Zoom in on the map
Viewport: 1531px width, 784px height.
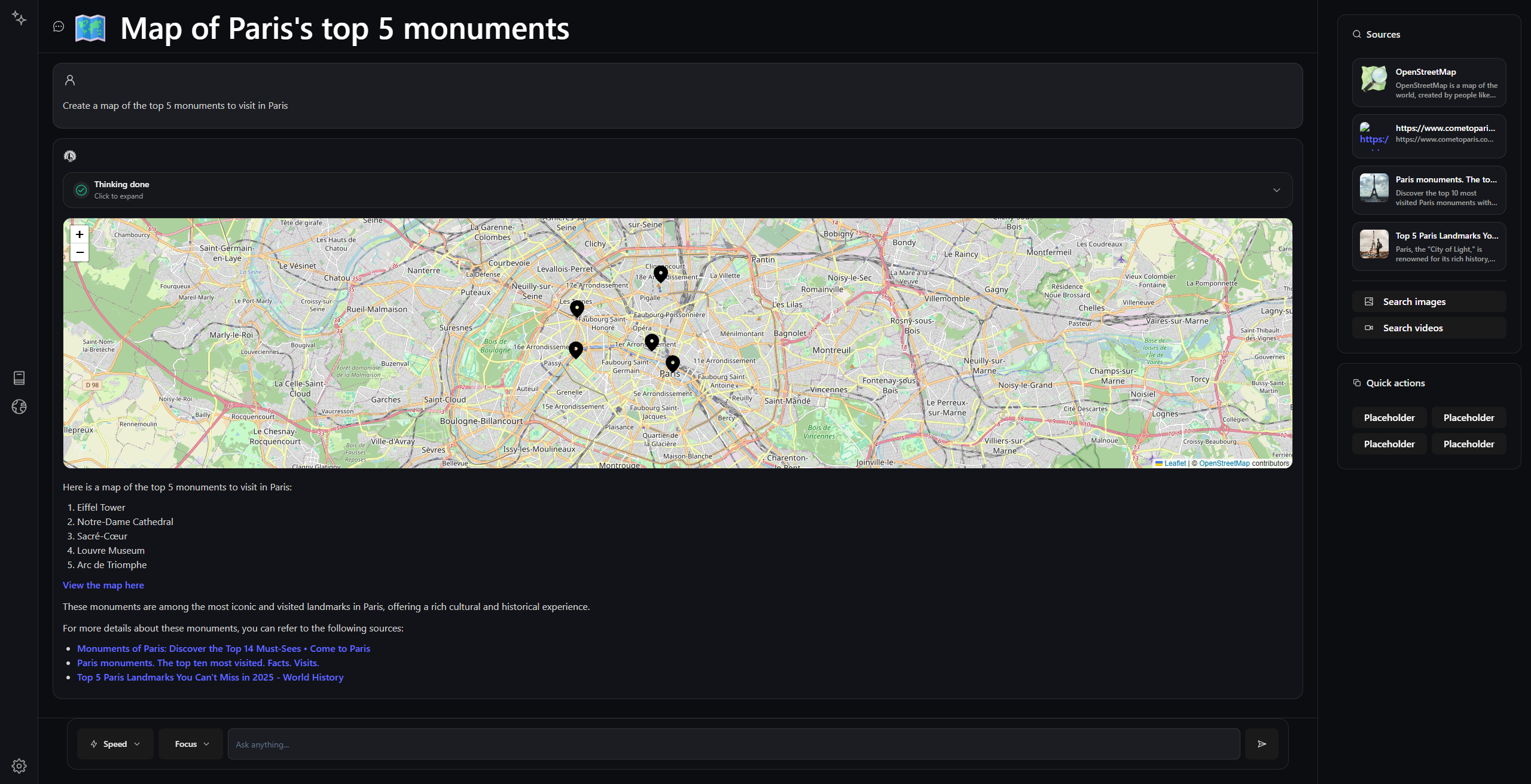80,234
